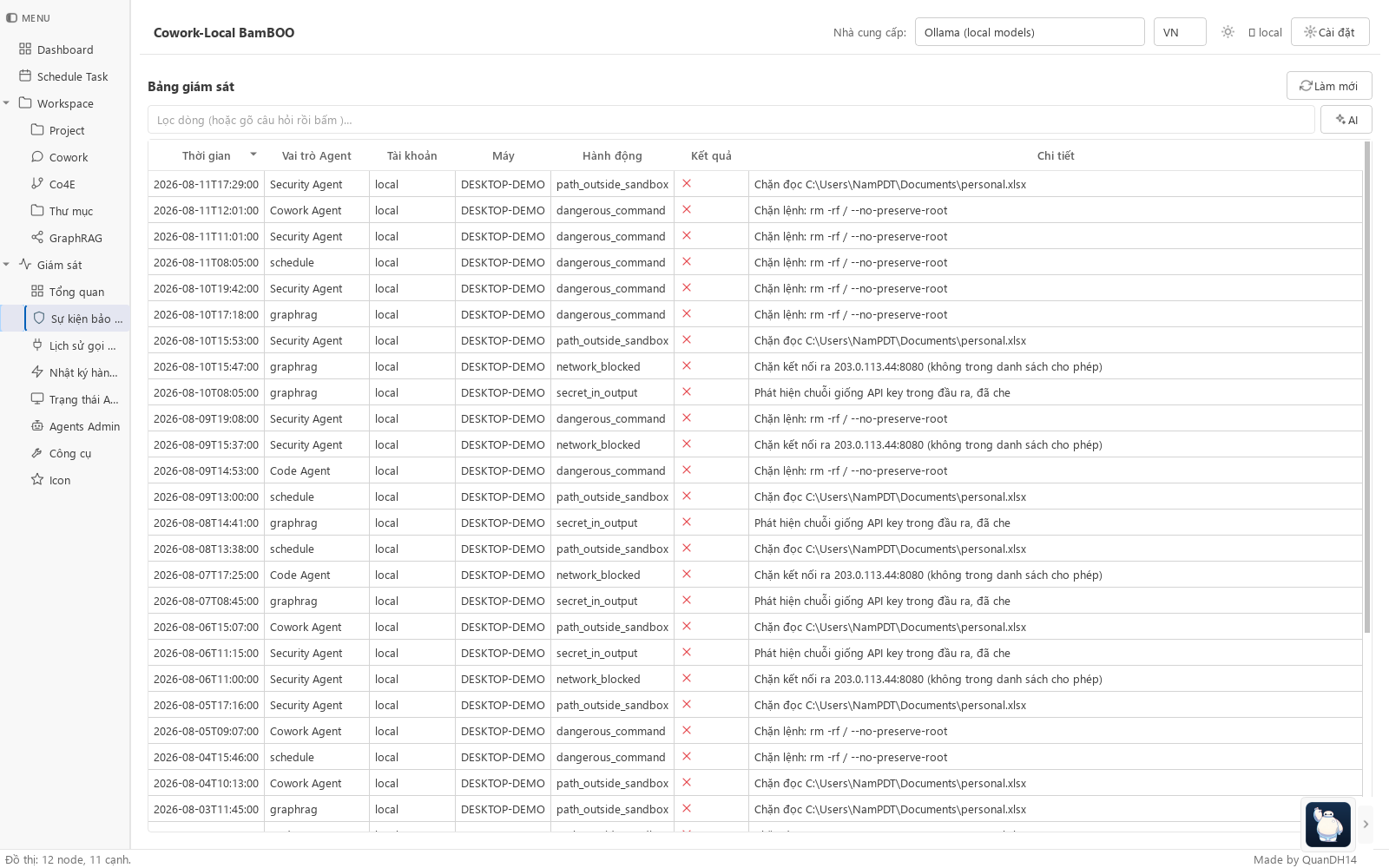This screenshot has height=868, width=1389.
Task: Open the Dashboard grid icon
Action: tap(25, 49)
